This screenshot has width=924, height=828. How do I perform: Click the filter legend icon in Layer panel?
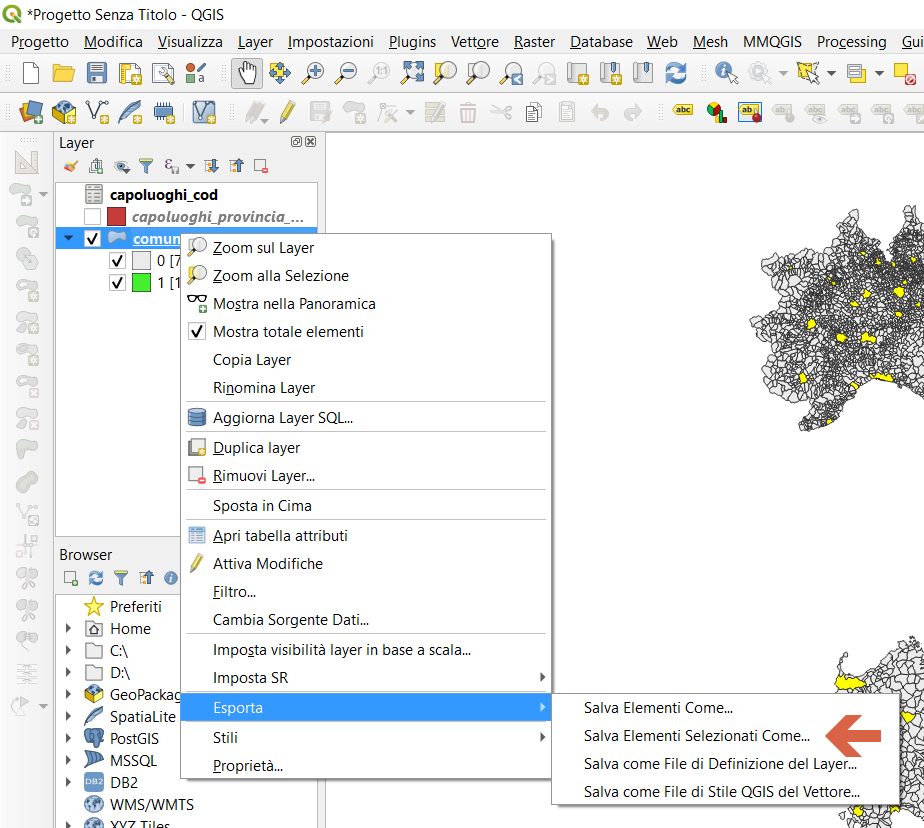146,166
